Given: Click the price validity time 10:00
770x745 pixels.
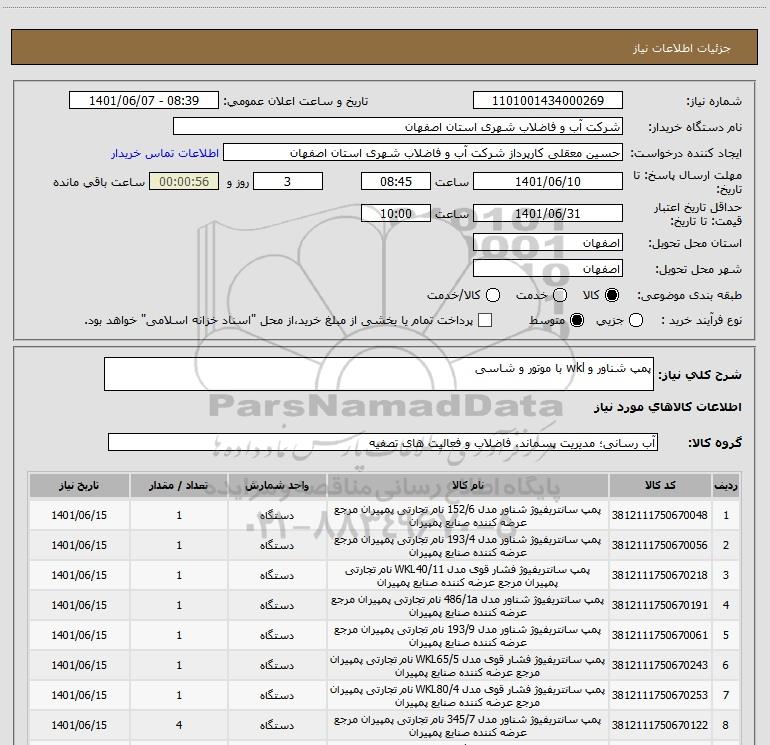Looking at the screenshot, I should 396,214.
